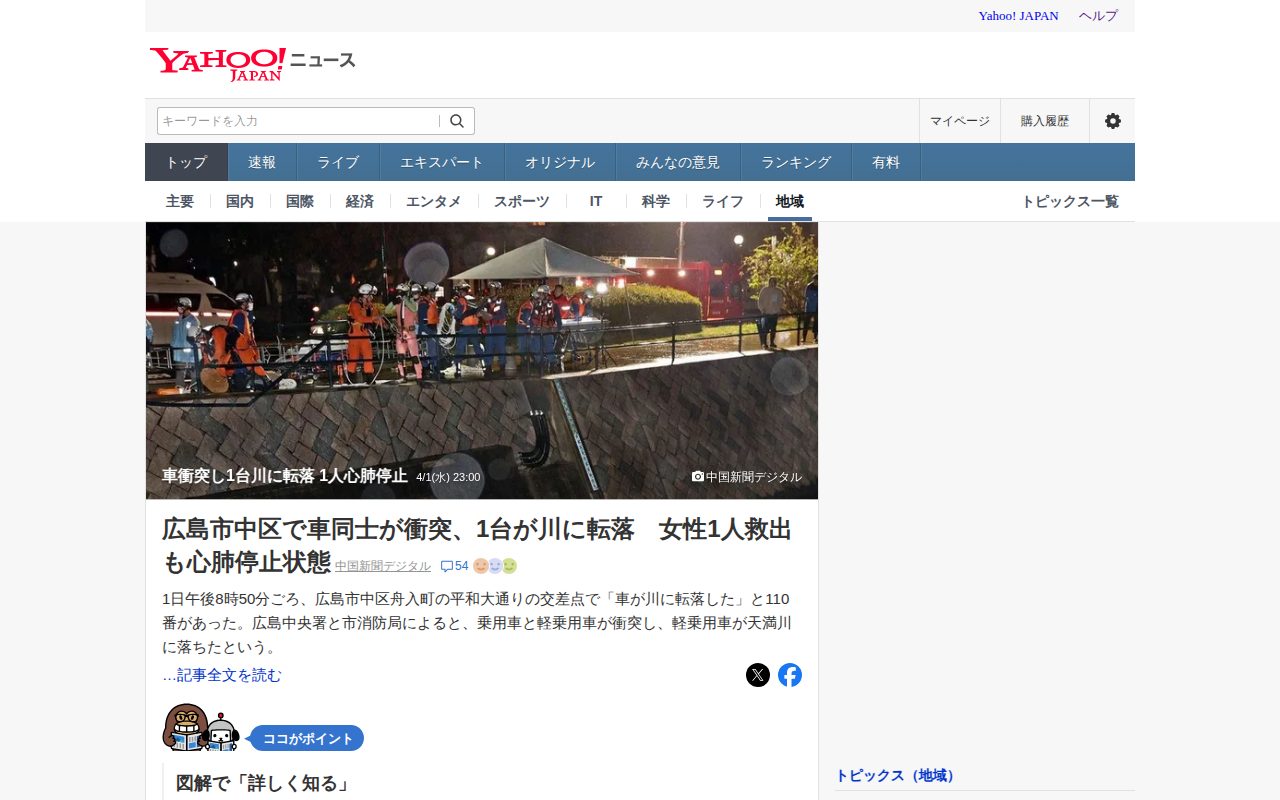
Task: Select the 国内 category
Action: pyautogui.click(x=240, y=201)
